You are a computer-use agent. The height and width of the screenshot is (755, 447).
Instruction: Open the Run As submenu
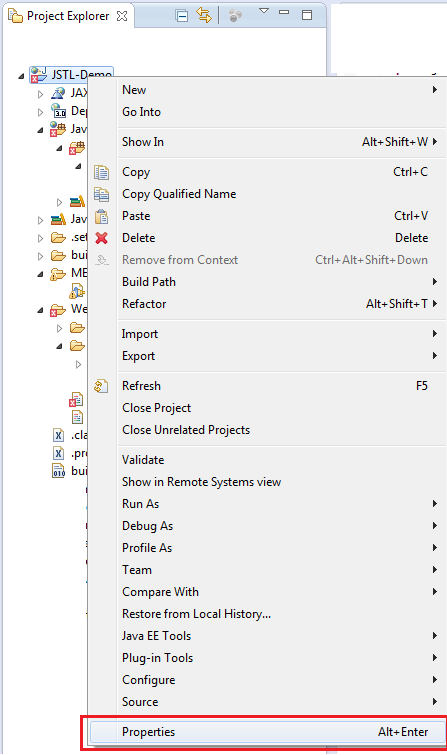pyautogui.click(x=267, y=504)
